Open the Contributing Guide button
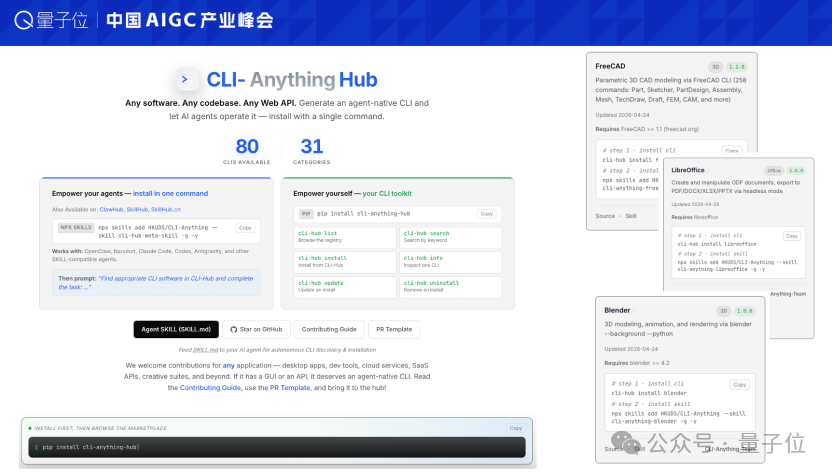832x476 pixels. pyautogui.click(x=329, y=330)
